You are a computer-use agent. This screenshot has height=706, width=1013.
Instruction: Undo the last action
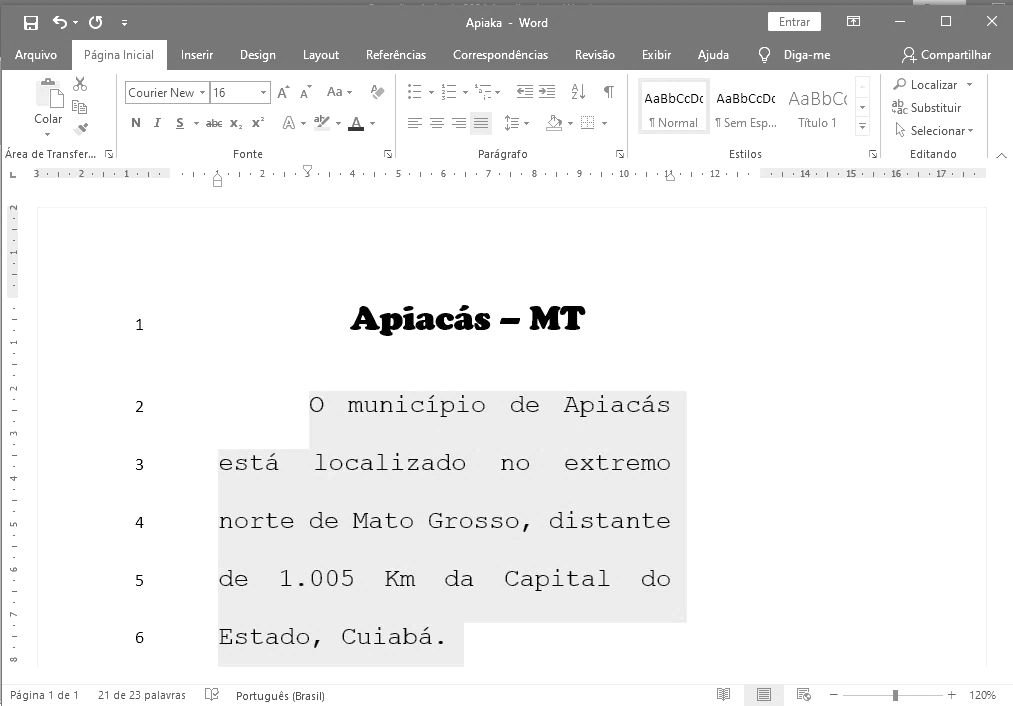point(60,23)
